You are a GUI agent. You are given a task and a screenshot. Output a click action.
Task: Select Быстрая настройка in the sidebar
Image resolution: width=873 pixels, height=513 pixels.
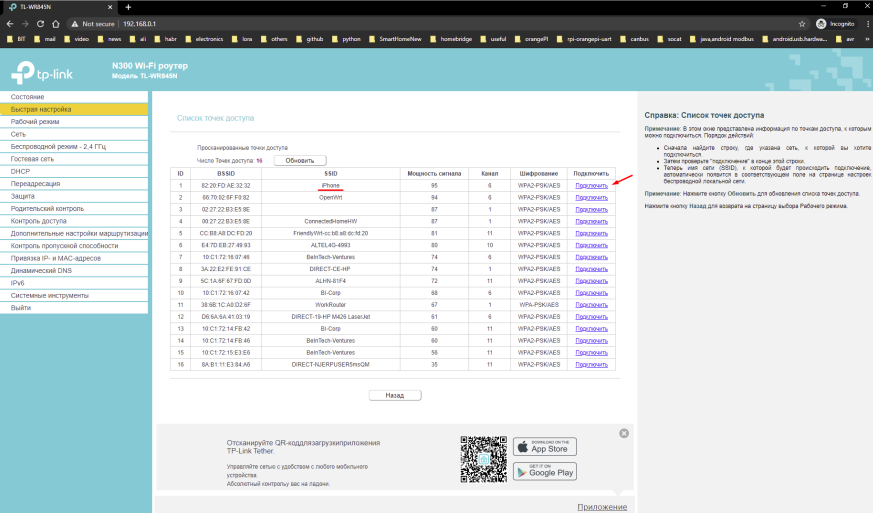(74, 109)
